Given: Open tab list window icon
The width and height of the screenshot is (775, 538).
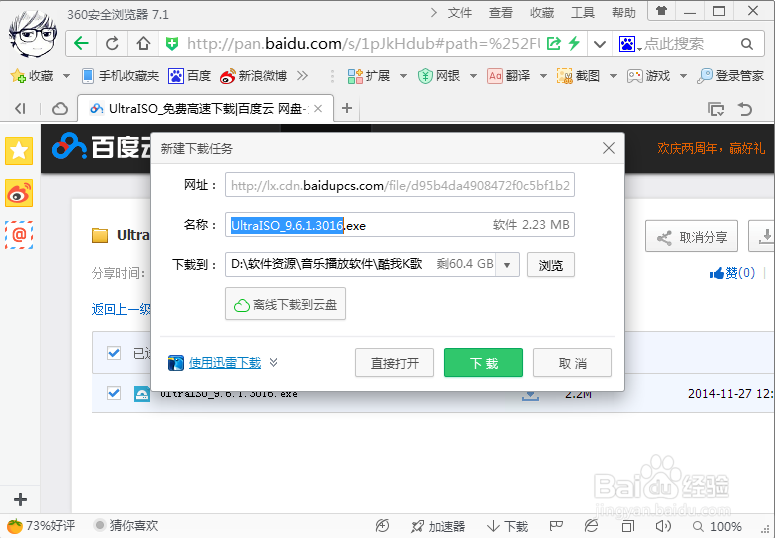Looking at the screenshot, I should 716,108.
